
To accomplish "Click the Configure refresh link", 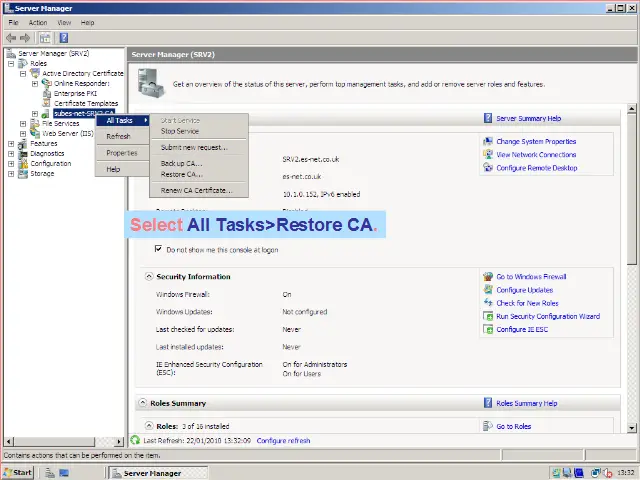I will click(x=283, y=440).
